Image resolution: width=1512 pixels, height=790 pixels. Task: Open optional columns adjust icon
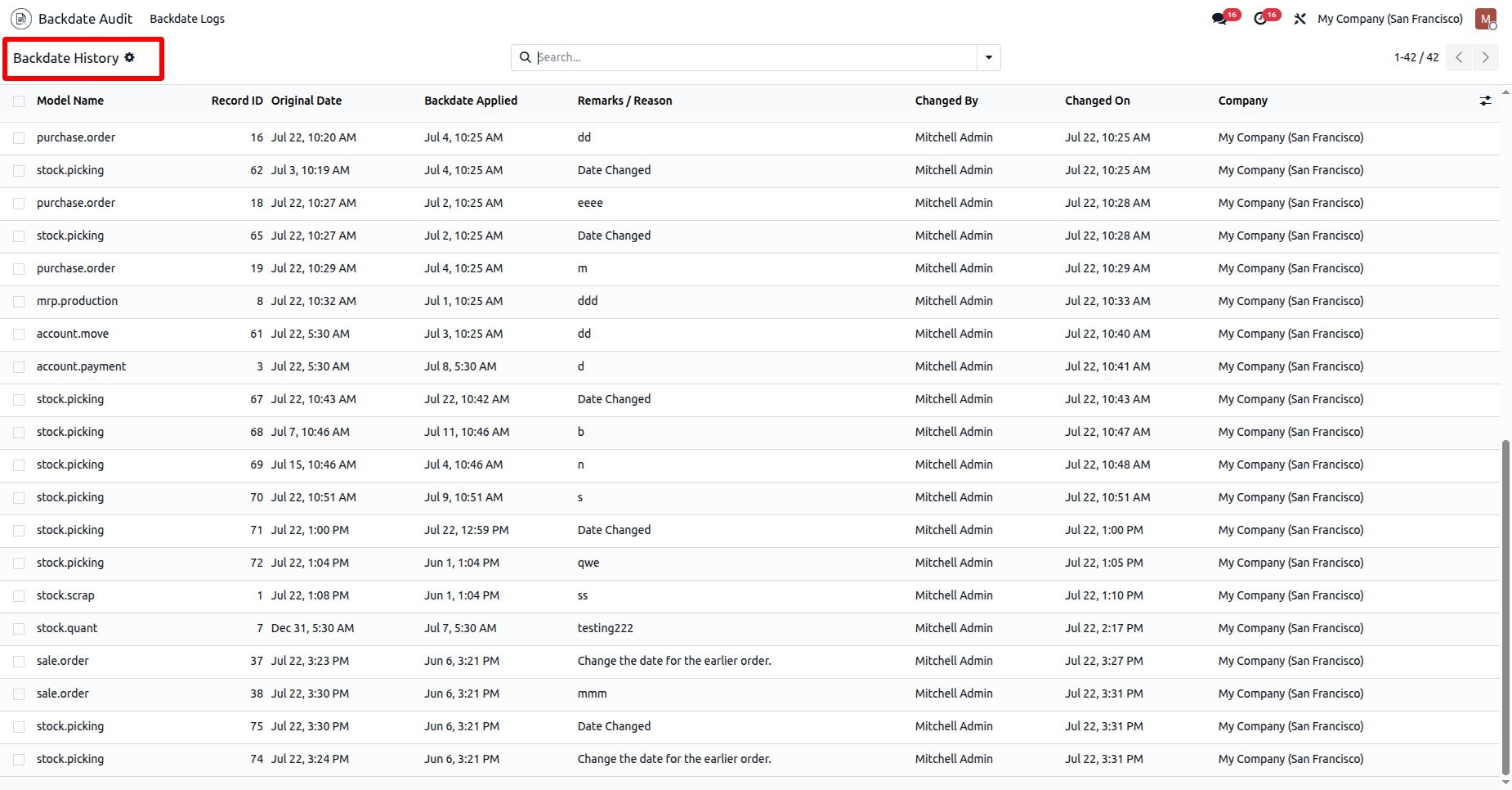point(1485,101)
